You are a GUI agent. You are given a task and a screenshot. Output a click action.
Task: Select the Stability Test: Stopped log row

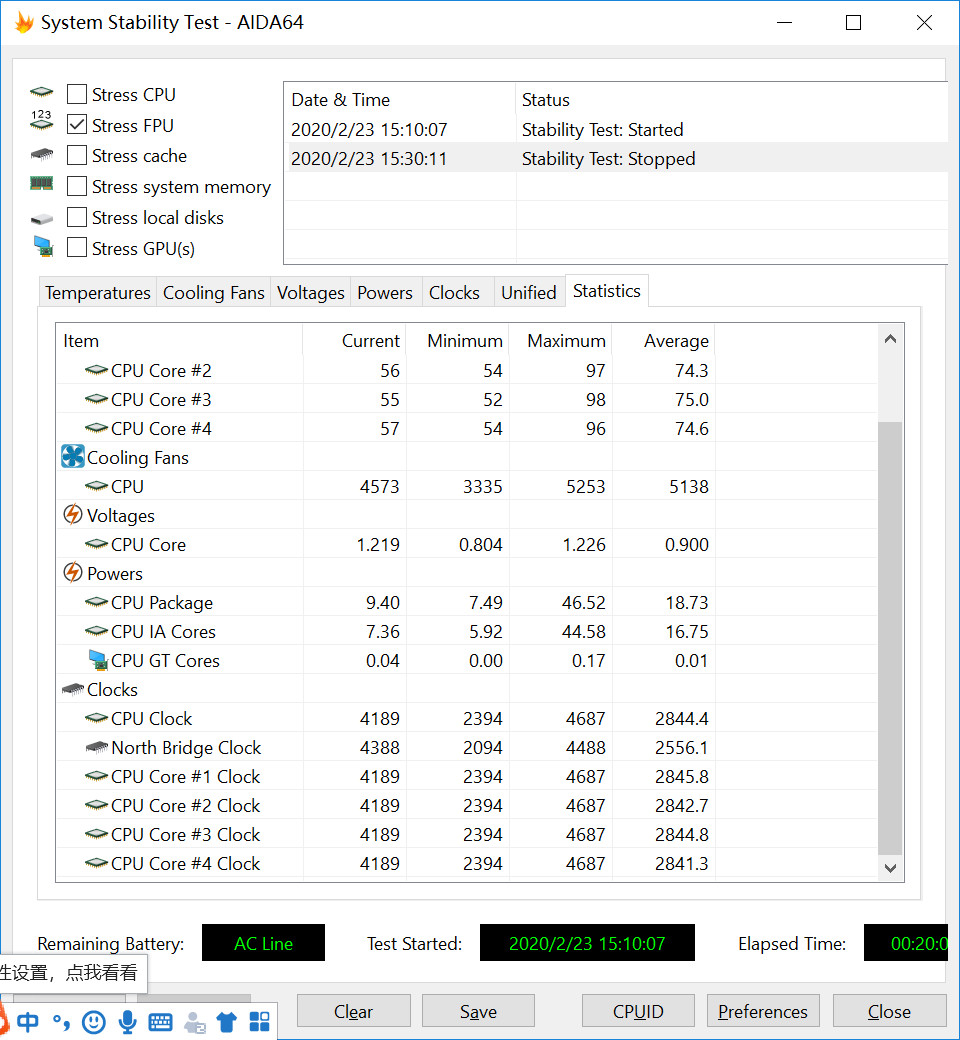(616, 159)
